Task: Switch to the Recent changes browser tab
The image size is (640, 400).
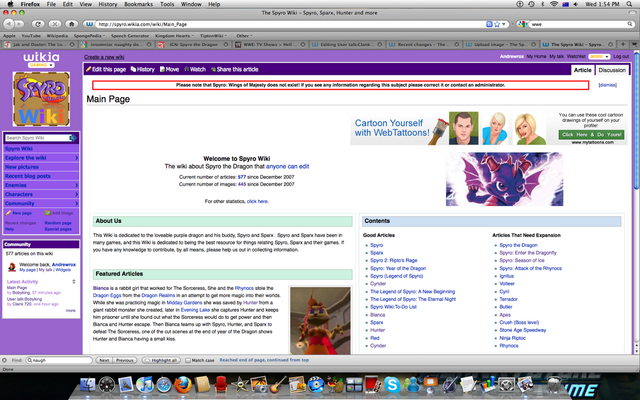Action: (x=424, y=44)
